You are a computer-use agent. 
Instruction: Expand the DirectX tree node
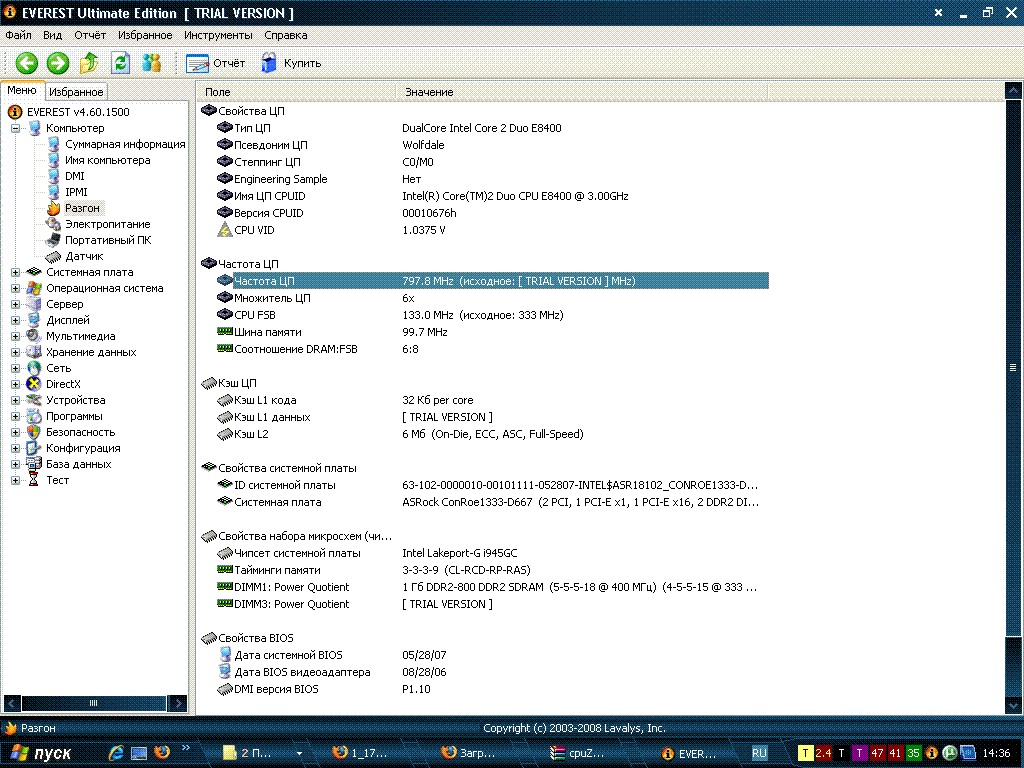[x=15, y=384]
